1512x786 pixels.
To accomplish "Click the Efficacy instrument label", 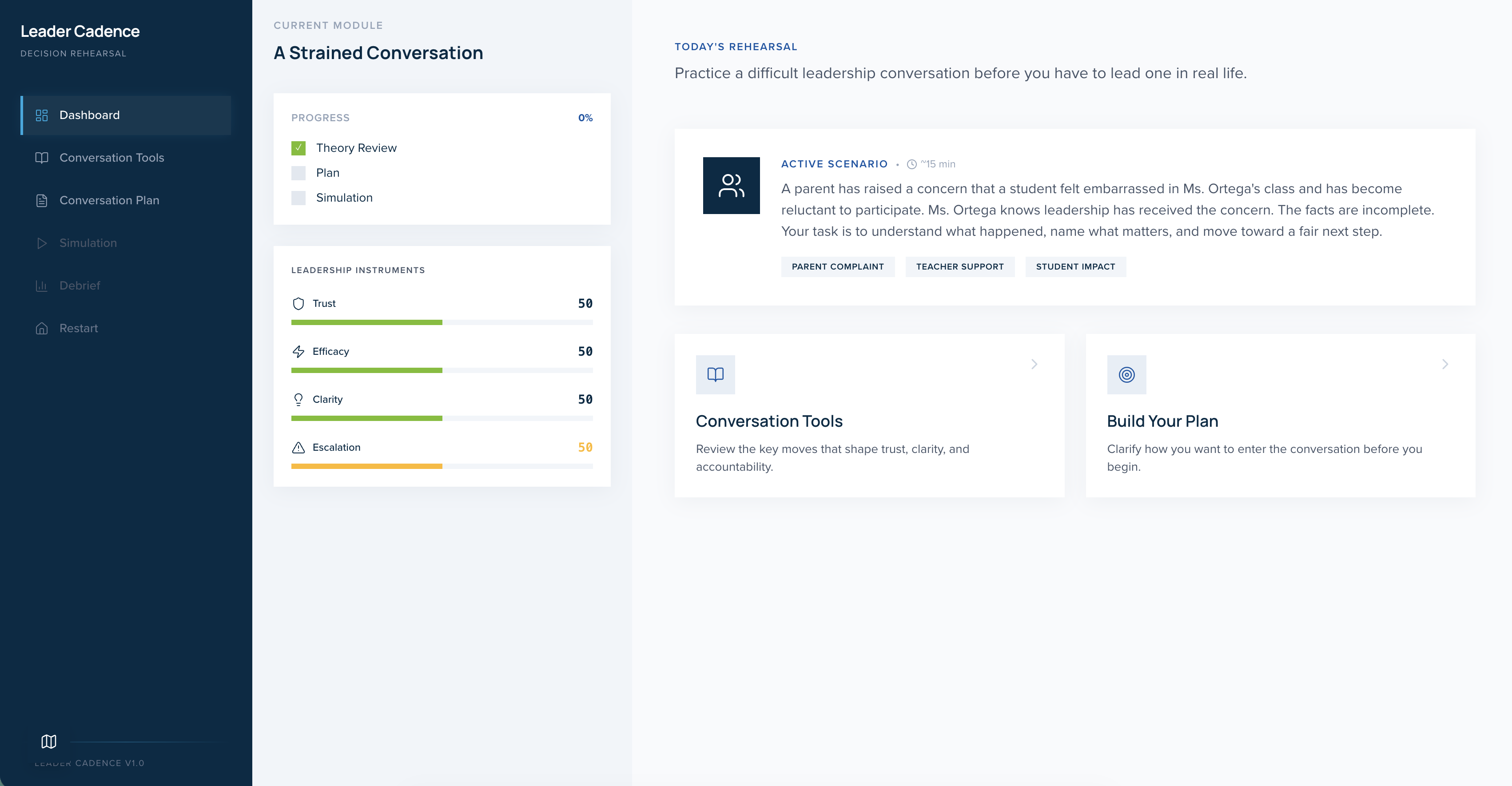I will [x=330, y=351].
